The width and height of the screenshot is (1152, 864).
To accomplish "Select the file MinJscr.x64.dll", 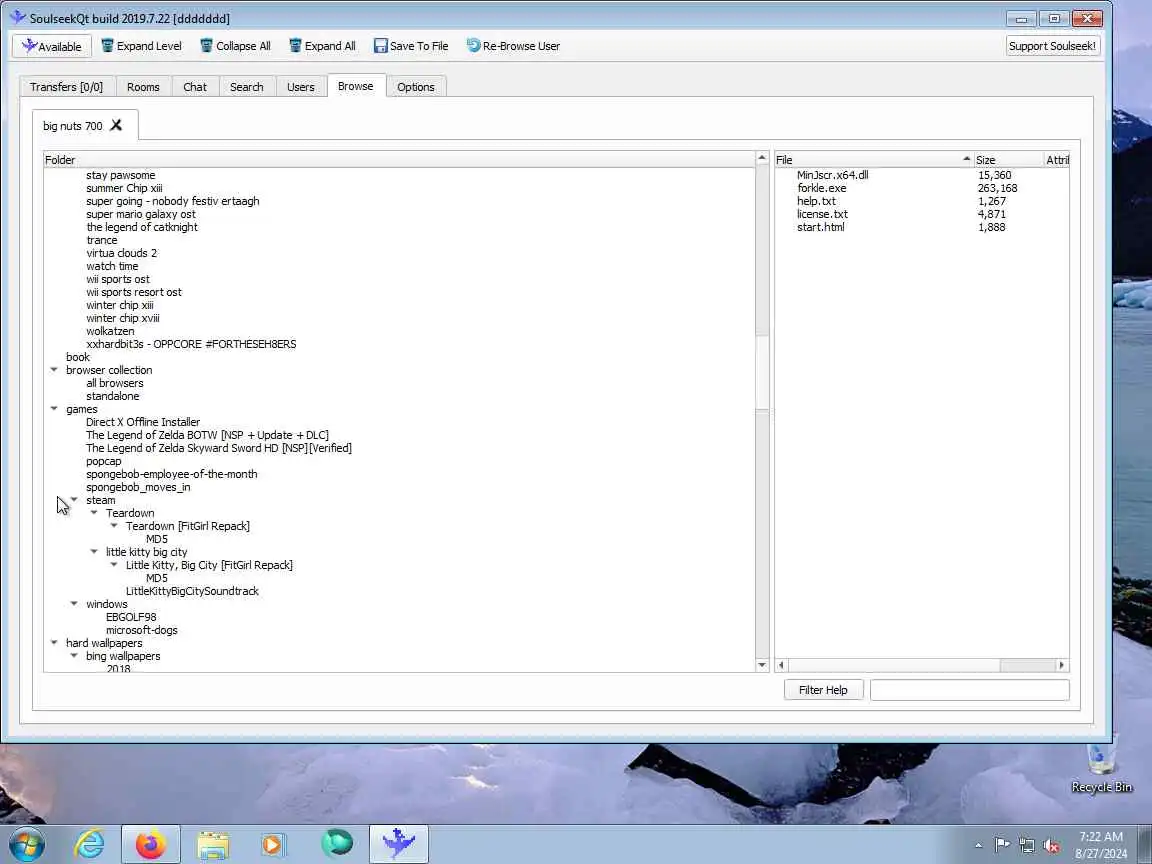I will click(832, 175).
